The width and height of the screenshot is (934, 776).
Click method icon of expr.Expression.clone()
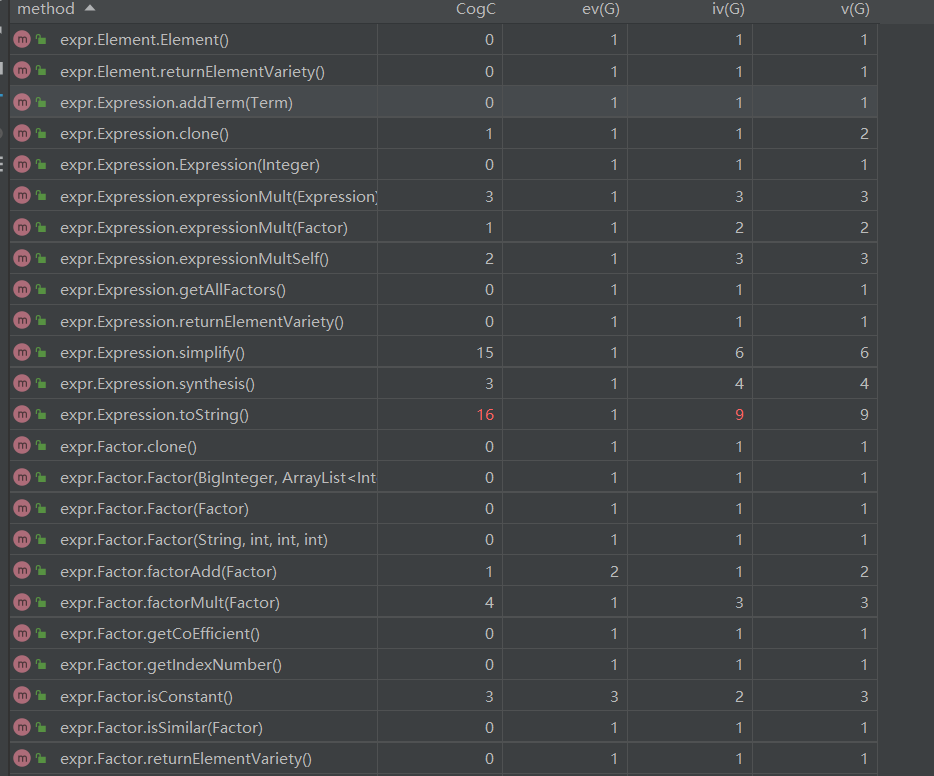22,133
